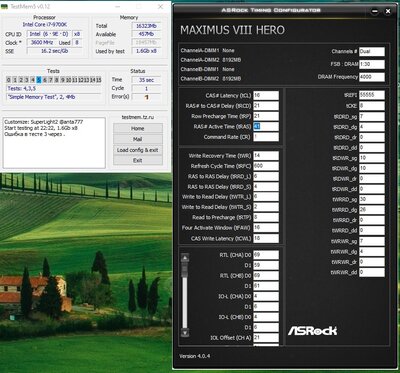The image size is (400, 373).
Task: Click the ASRock logo
Action: point(312,331)
